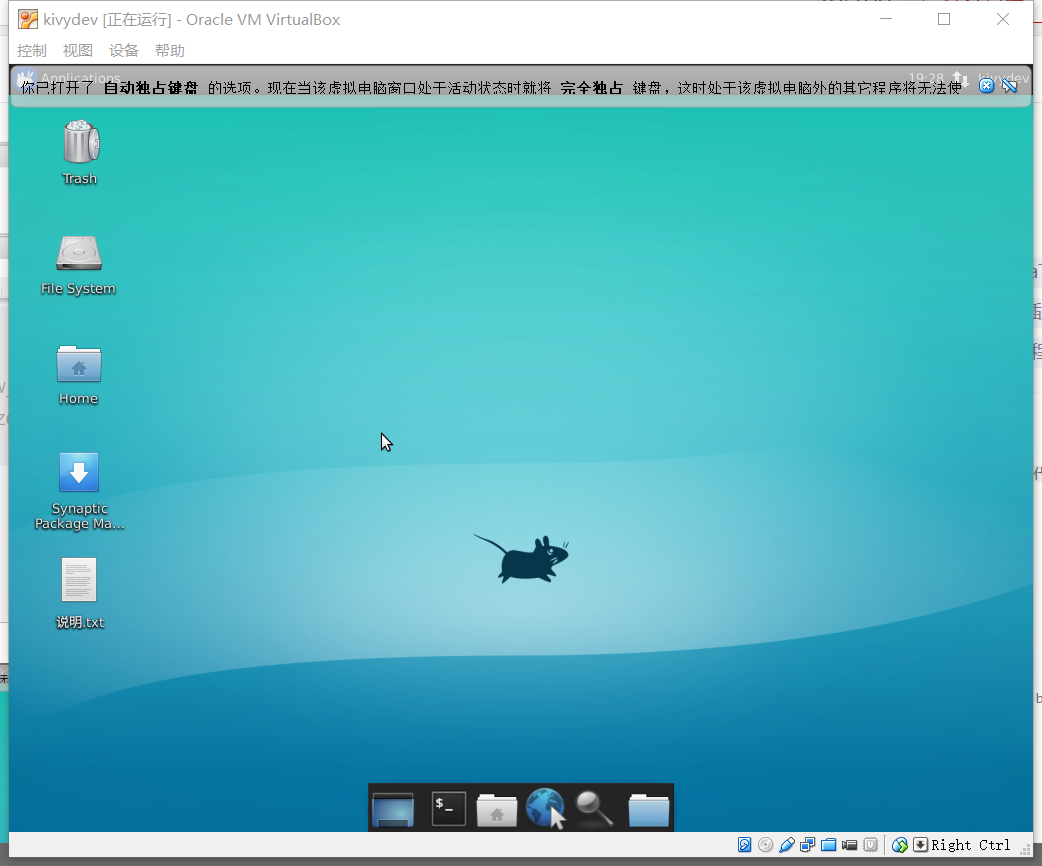
Task: Launch the terminal emulator from the dock
Action: click(x=449, y=809)
